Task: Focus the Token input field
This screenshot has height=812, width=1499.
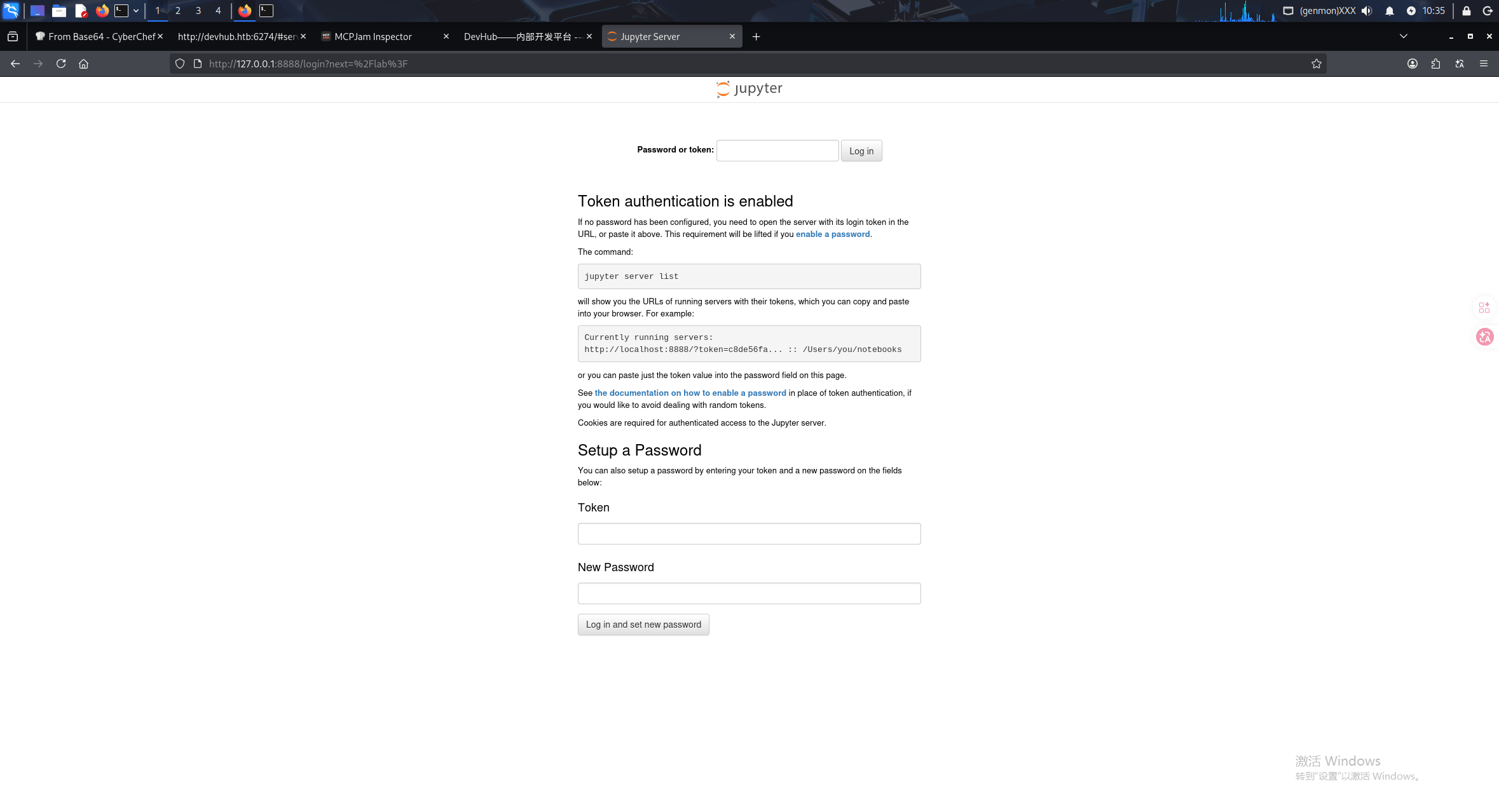Action: [x=749, y=534]
